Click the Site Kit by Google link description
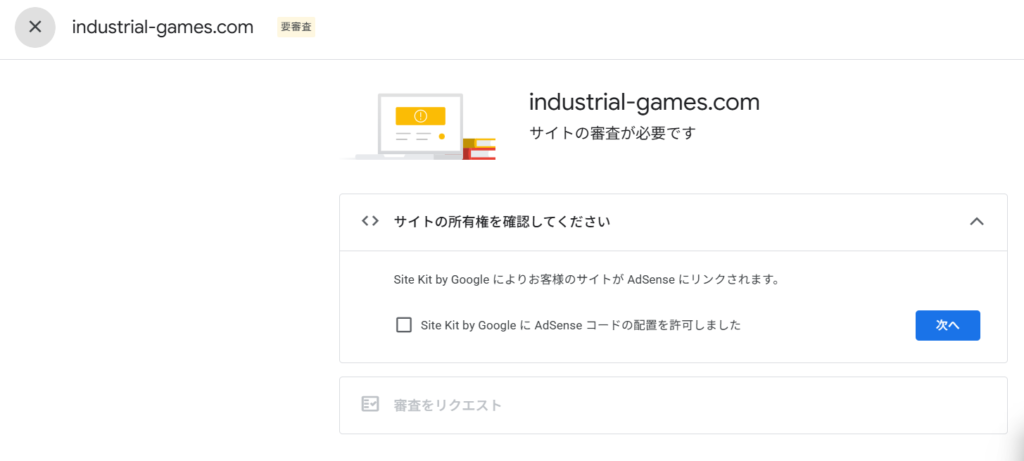The image size is (1024, 461). click(585, 280)
